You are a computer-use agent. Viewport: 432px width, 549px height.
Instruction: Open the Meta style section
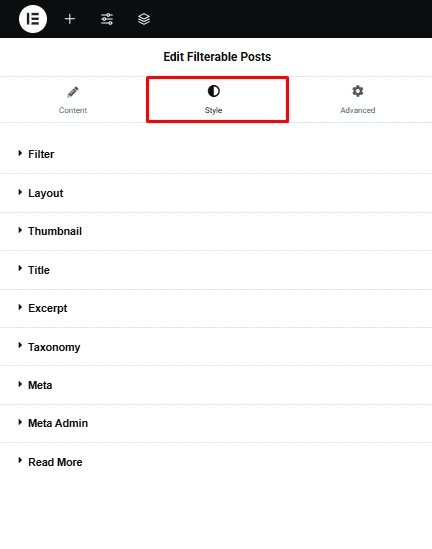pyautogui.click(x=216, y=385)
